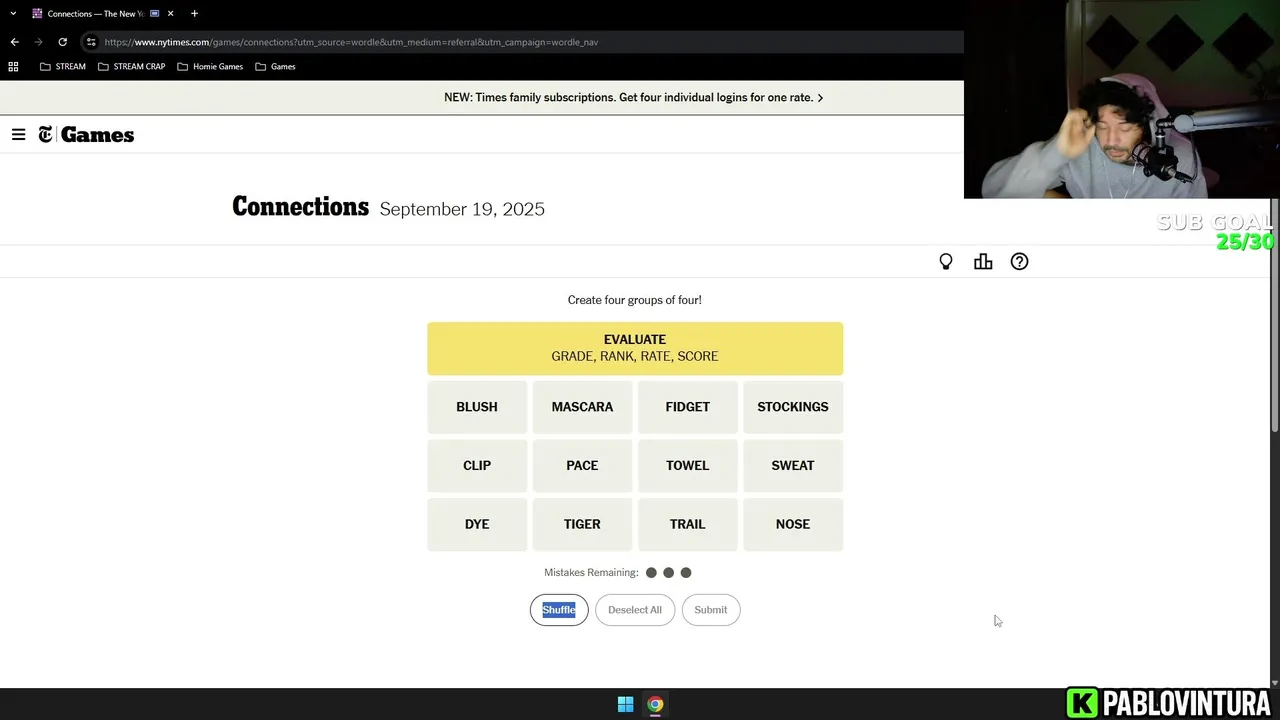Open the tab search dropdown arrow
This screenshot has width=1280, height=720.
pos(13,14)
